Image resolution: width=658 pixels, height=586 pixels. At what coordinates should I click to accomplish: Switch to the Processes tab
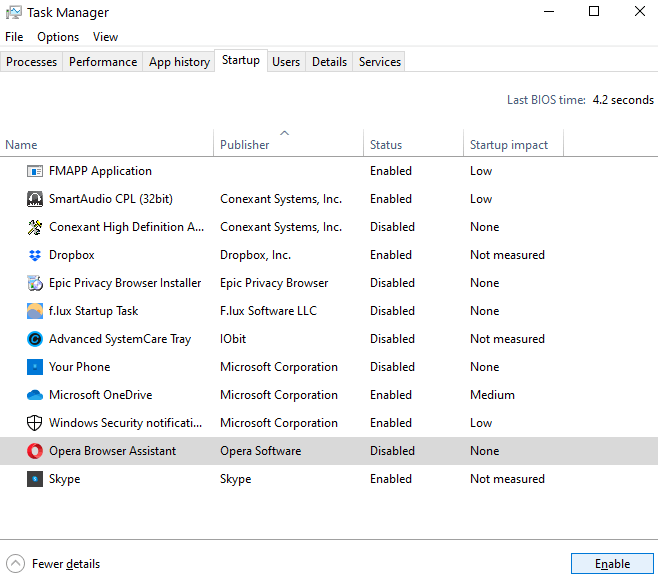(x=31, y=62)
